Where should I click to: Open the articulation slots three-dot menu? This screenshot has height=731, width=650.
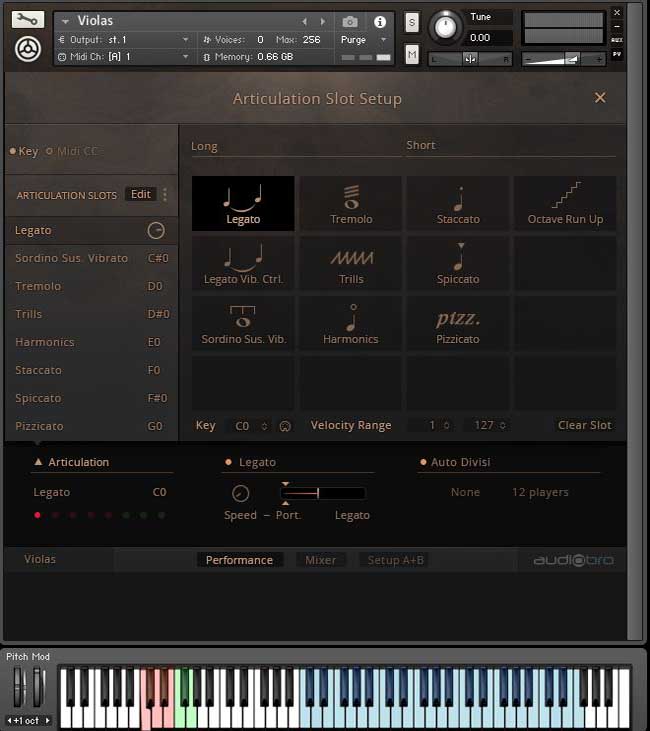(x=165, y=194)
